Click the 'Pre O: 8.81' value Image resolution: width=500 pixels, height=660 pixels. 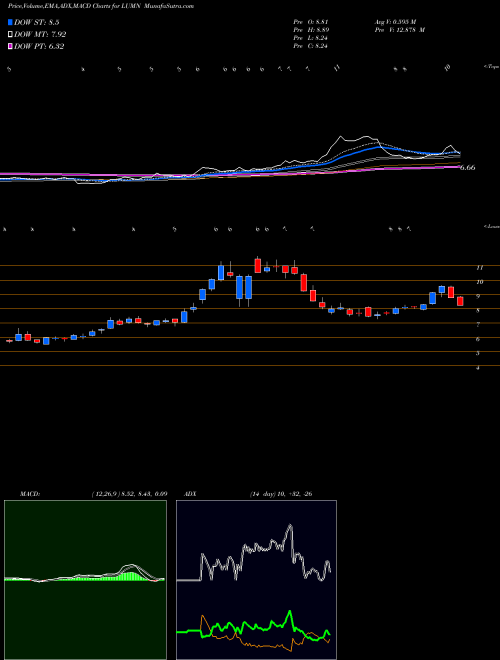(x=311, y=21)
